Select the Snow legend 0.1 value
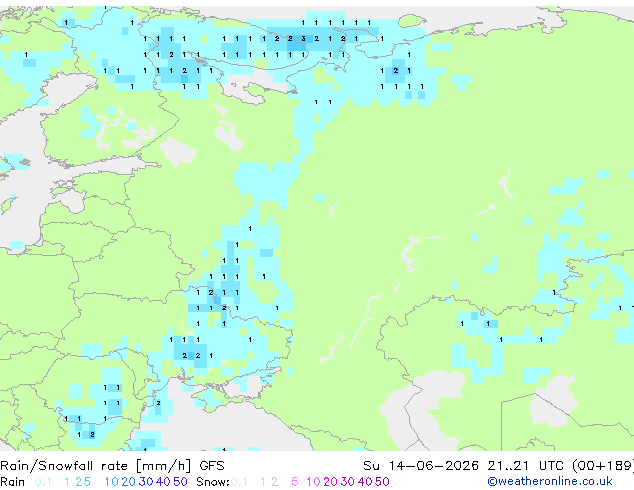The height and width of the screenshot is (490, 634). 239,482
